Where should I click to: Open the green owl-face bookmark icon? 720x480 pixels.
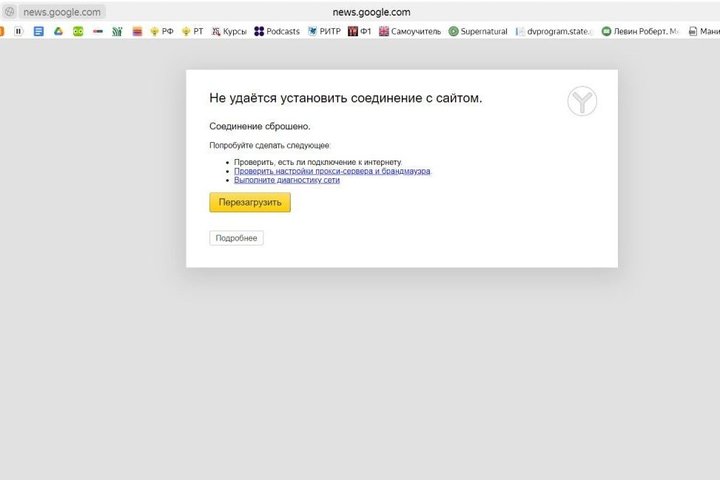77,31
